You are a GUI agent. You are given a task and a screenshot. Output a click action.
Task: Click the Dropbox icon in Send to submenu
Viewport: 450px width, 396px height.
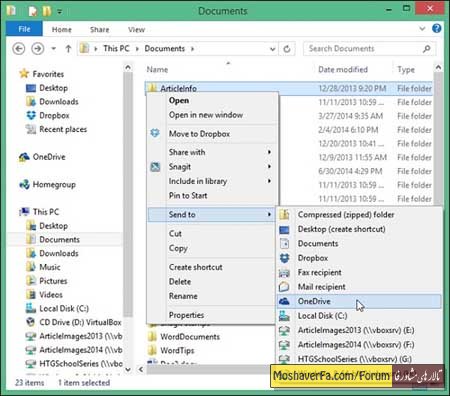[x=284, y=258]
